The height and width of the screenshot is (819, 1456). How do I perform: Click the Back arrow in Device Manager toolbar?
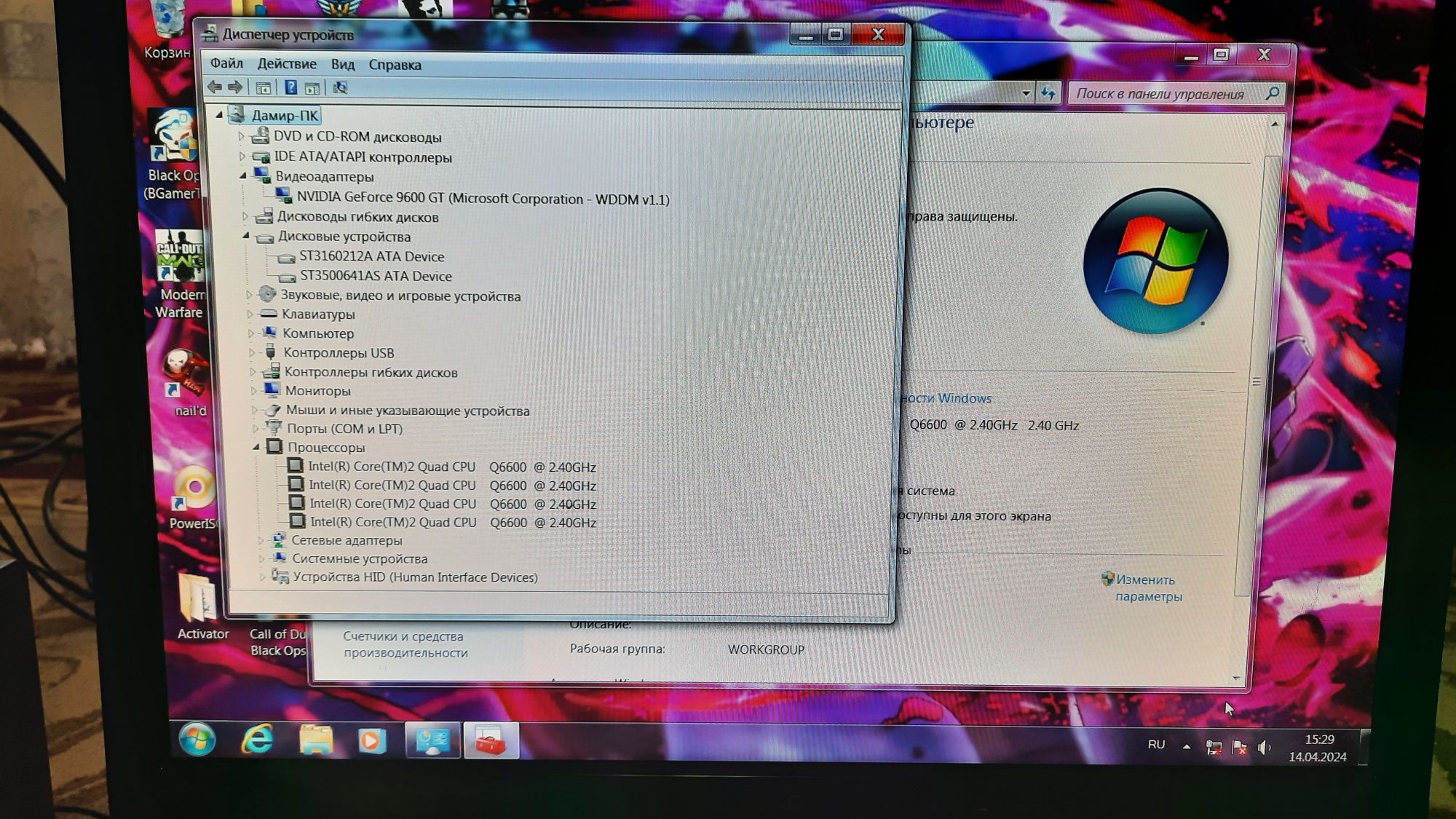click(215, 87)
